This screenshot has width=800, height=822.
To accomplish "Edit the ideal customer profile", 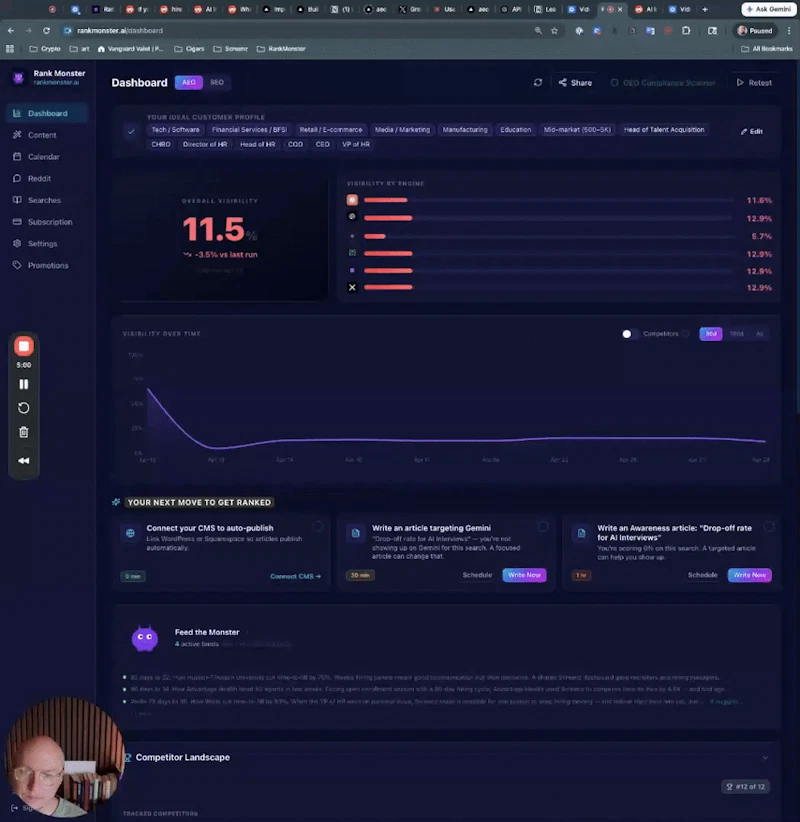I will point(752,132).
